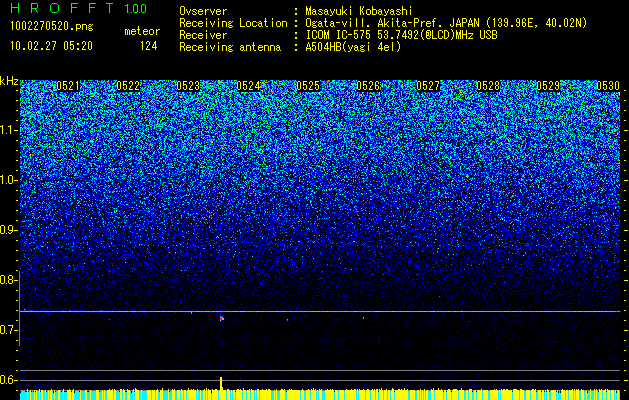Click the green horizontal carrier line
This screenshot has height=400, width=629.
click(320, 311)
